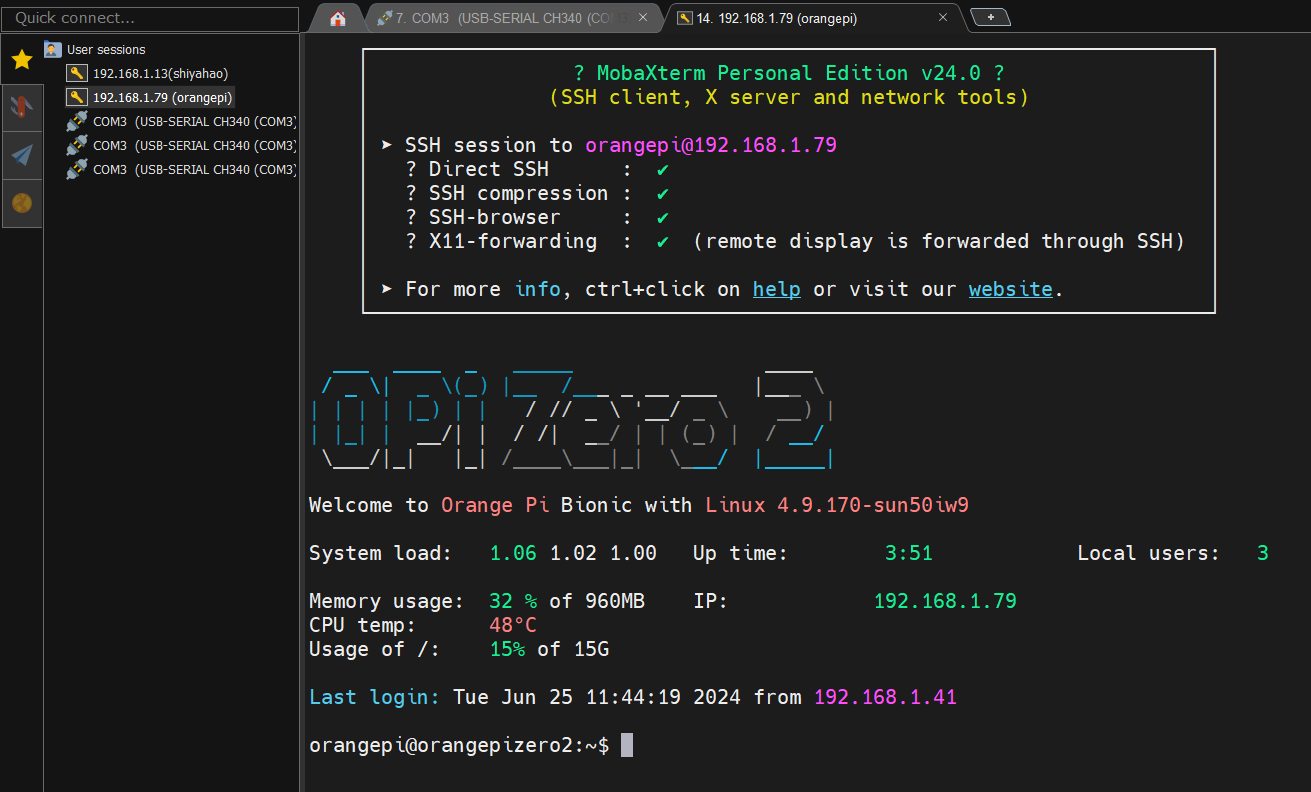Click Last login source address 192.168.1.41
1311x792 pixels.
[x=885, y=697]
